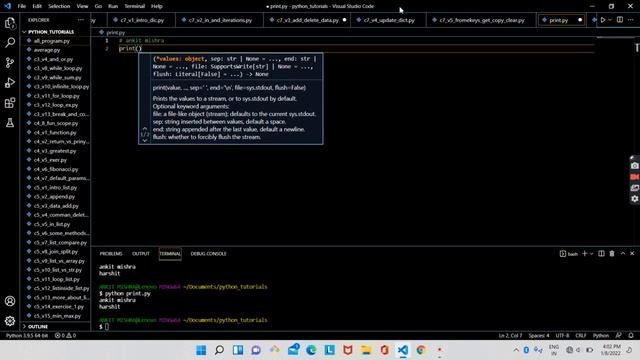The height and width of the screenshot is (360, 640).
Task: Open Explorer views and more actions ellipsis
Action: click(81, 20)
